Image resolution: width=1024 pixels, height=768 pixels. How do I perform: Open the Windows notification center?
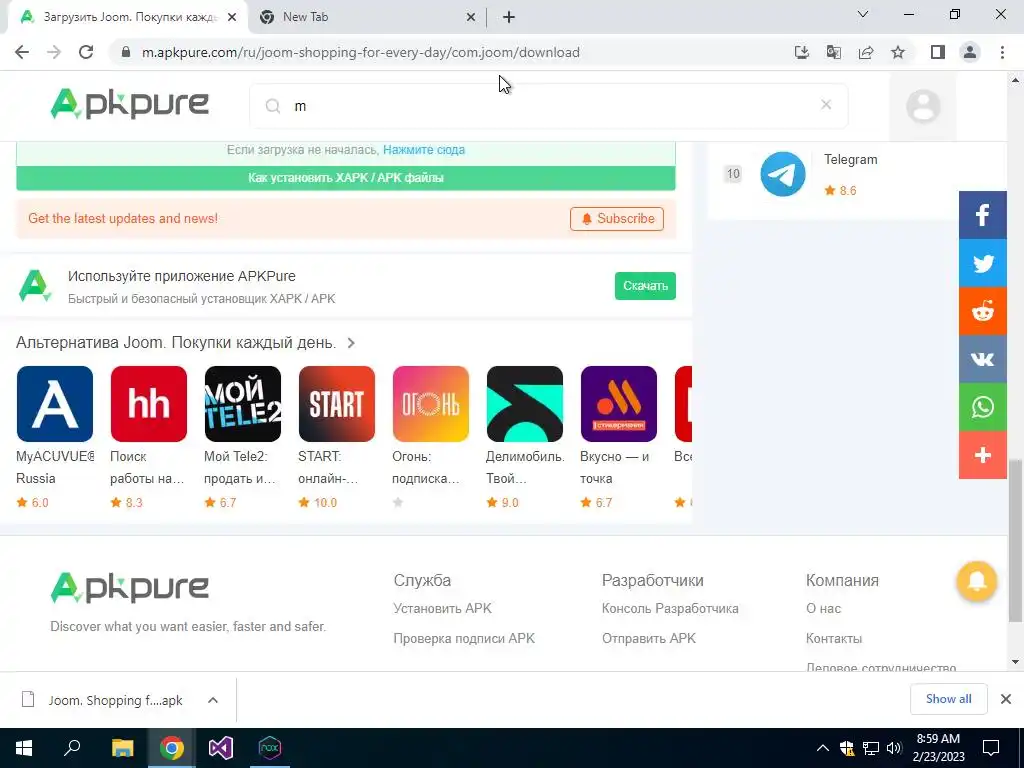point(991,748)
